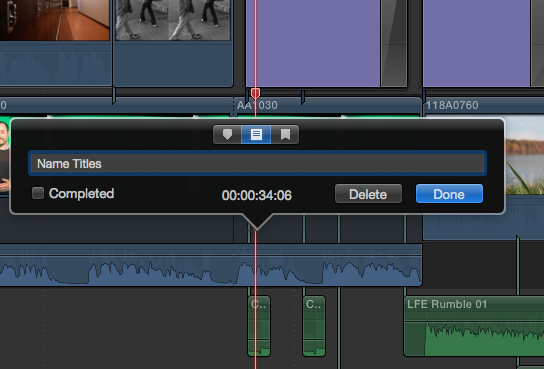Select the second small green C.. audio clip
The image size is (544, 369).
pyautogui.click(x=314, y=326)
